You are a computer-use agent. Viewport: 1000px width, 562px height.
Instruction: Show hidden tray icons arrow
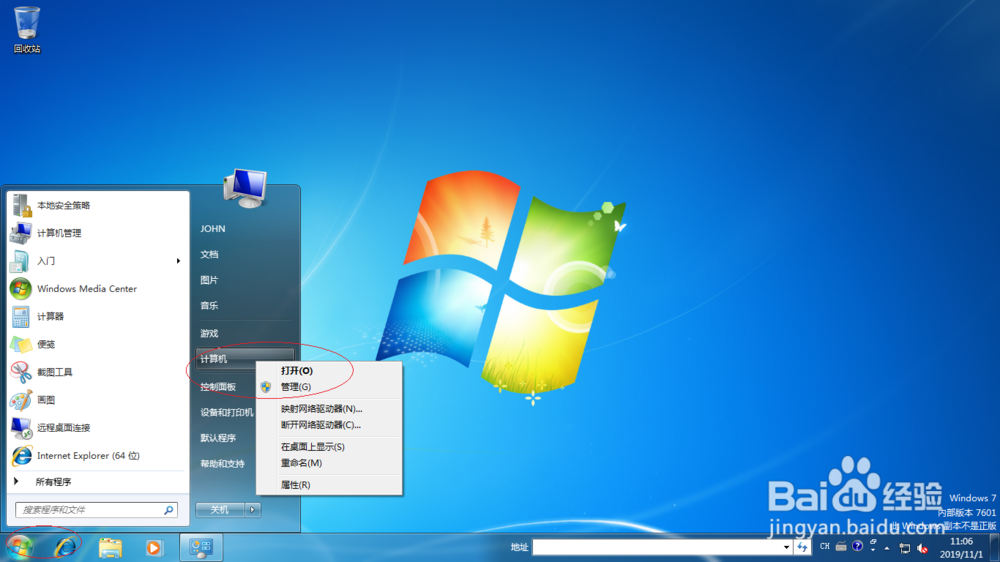click(886, 548)
